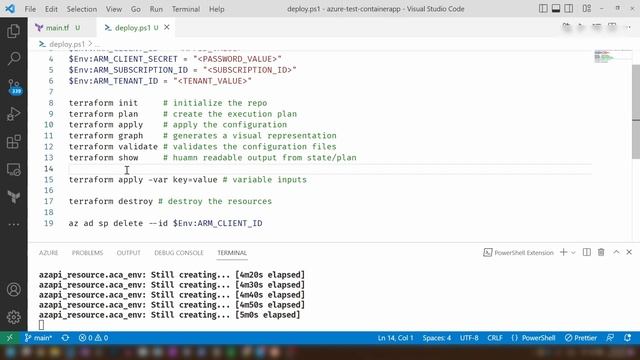Close the deploy.ps1 editor tab

coord(167,27)
